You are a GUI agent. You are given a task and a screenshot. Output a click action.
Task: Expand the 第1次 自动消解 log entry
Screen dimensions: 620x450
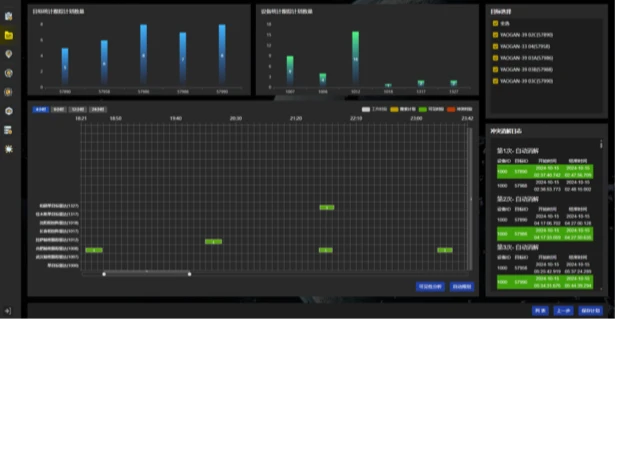518,151
